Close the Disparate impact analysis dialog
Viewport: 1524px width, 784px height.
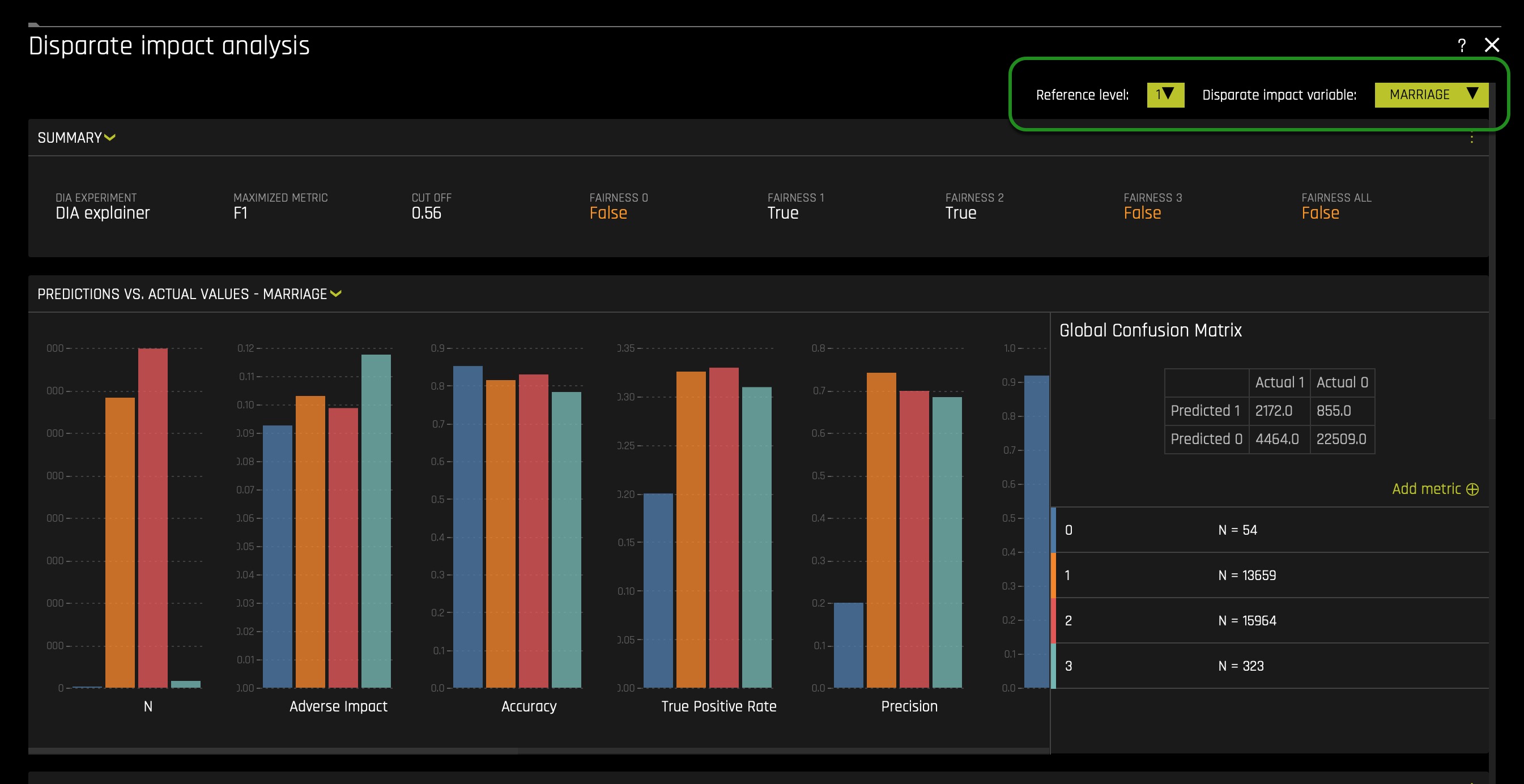click(x=1492, y=45)
